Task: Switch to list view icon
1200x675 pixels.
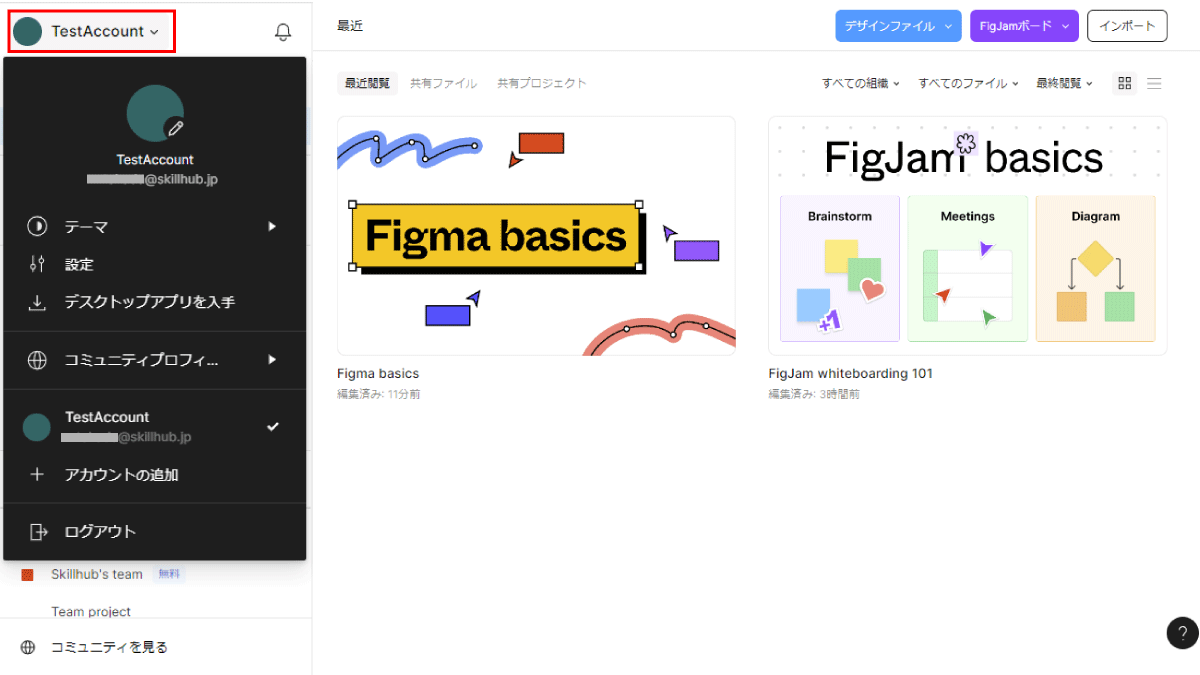Action: pos(1154,83)
